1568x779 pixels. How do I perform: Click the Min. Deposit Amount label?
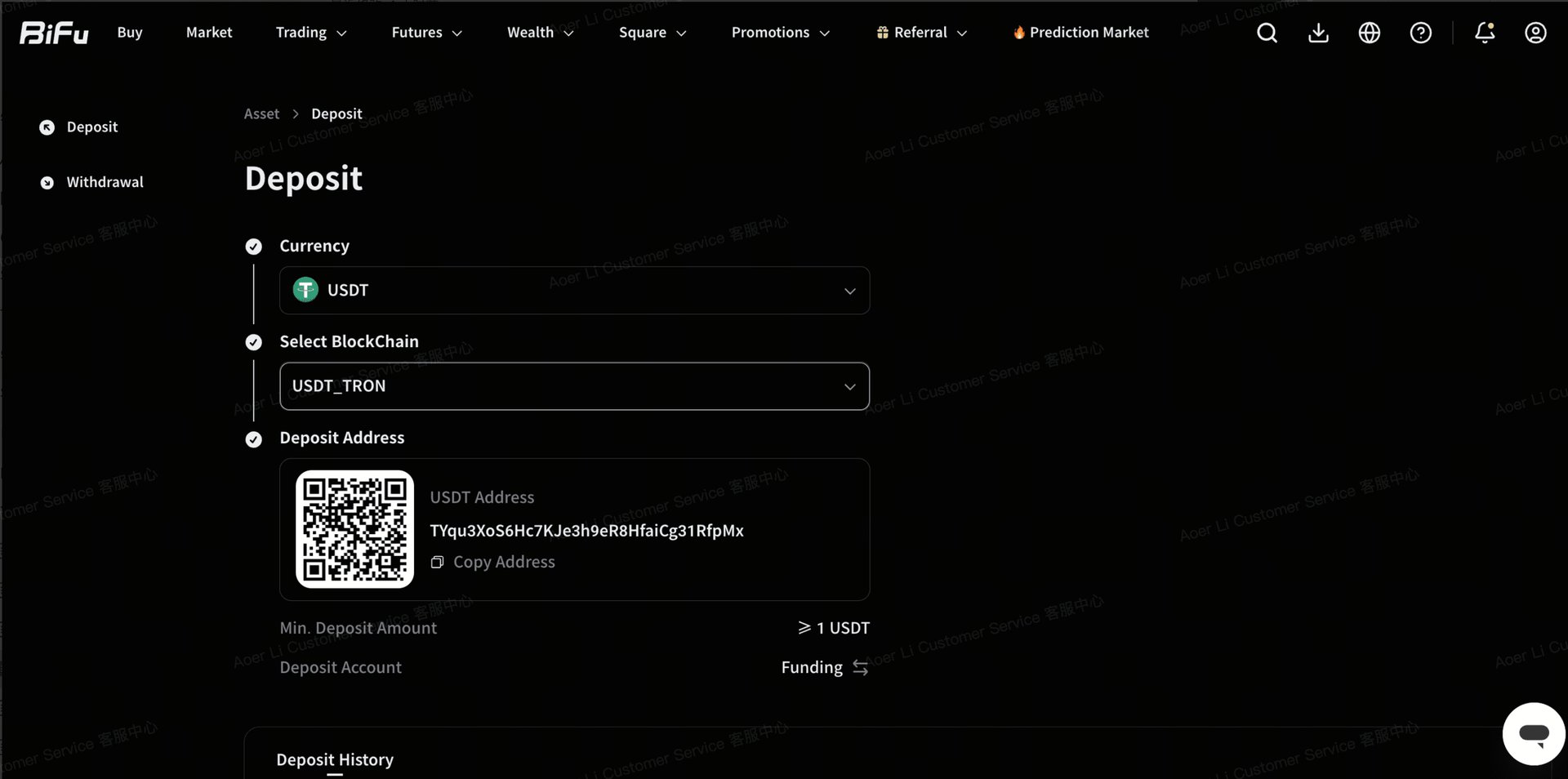point(358,628)
